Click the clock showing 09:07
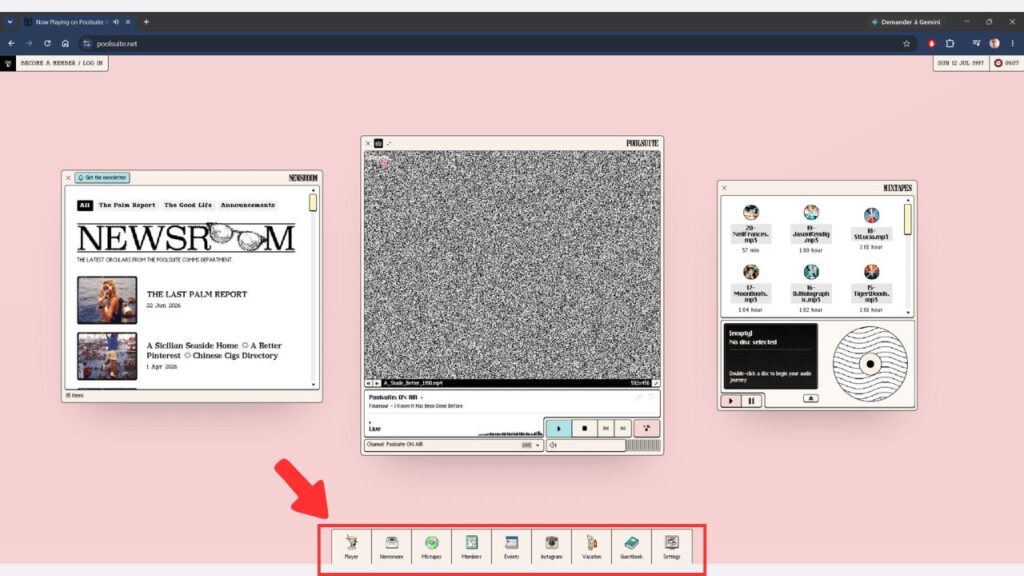Screen dimensions: 1024x576 (x=1006, y=63)
